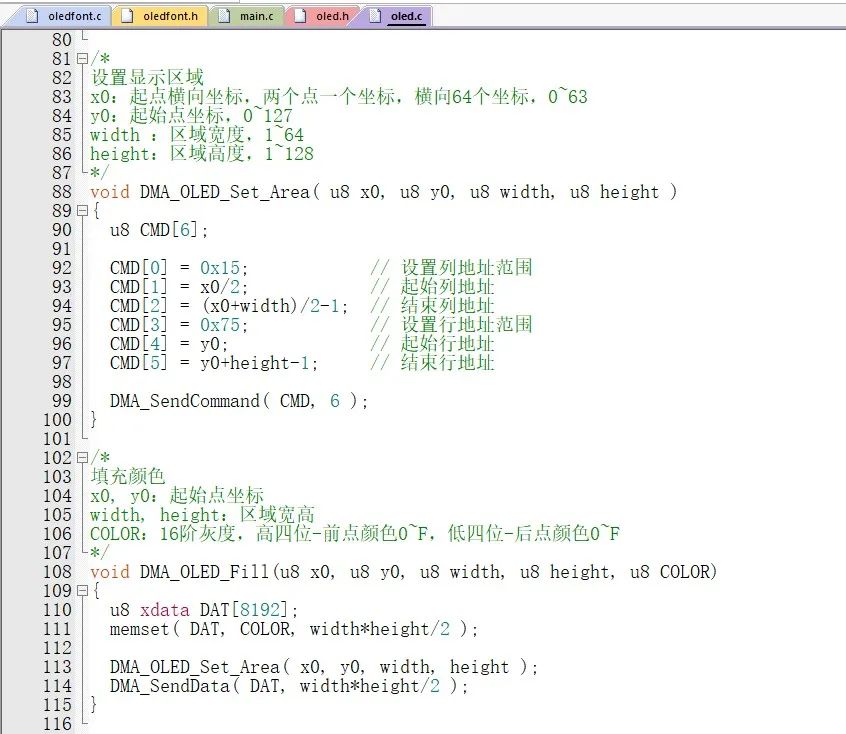Click line number 88 in the gutter
Screen dimensions: 846x734
62,192
